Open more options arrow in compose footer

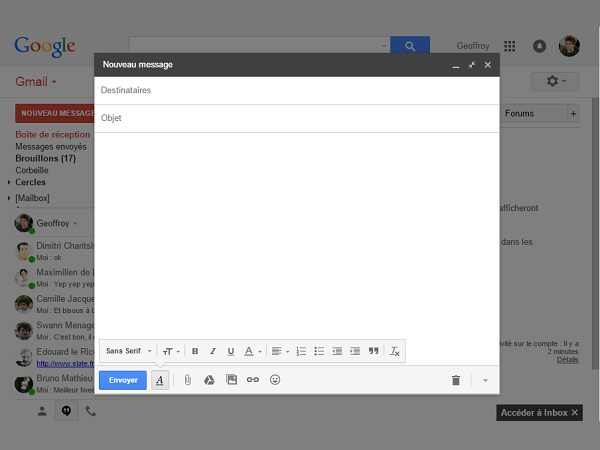point(485,380)
